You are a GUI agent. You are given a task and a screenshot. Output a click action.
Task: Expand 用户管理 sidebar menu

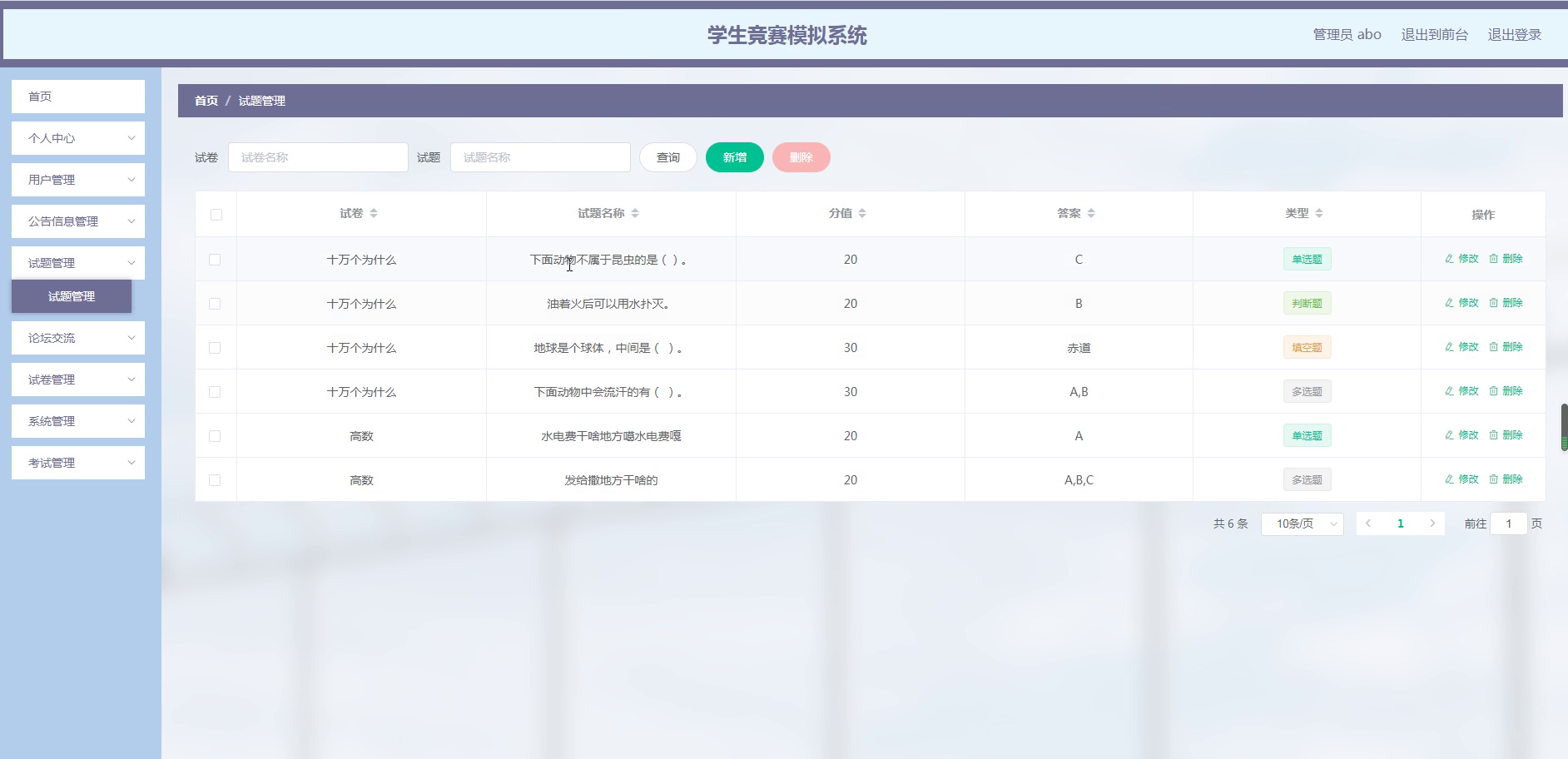pyautogui.click(x=78, y=180)
